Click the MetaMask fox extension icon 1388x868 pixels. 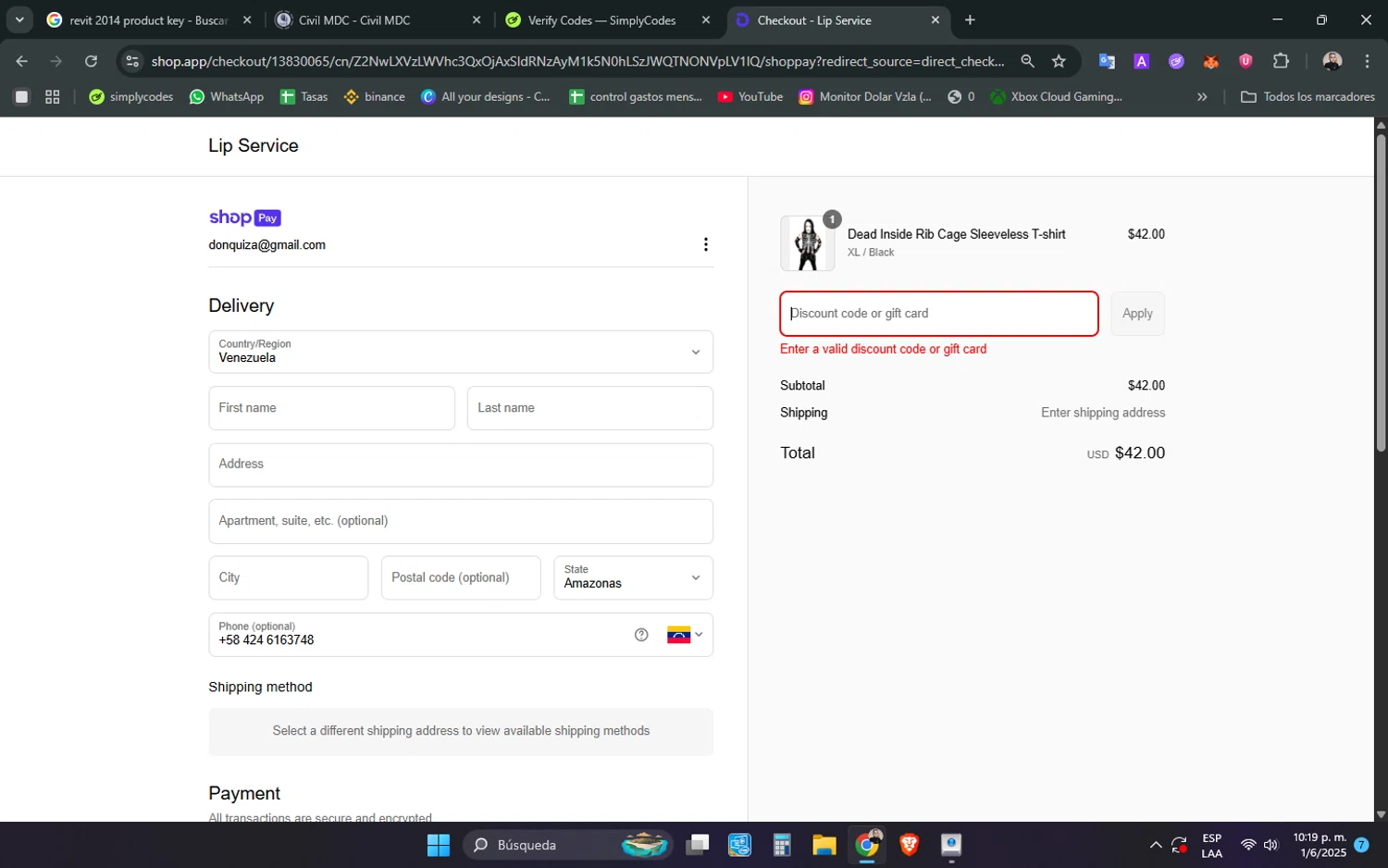(x=1211, y=61)
